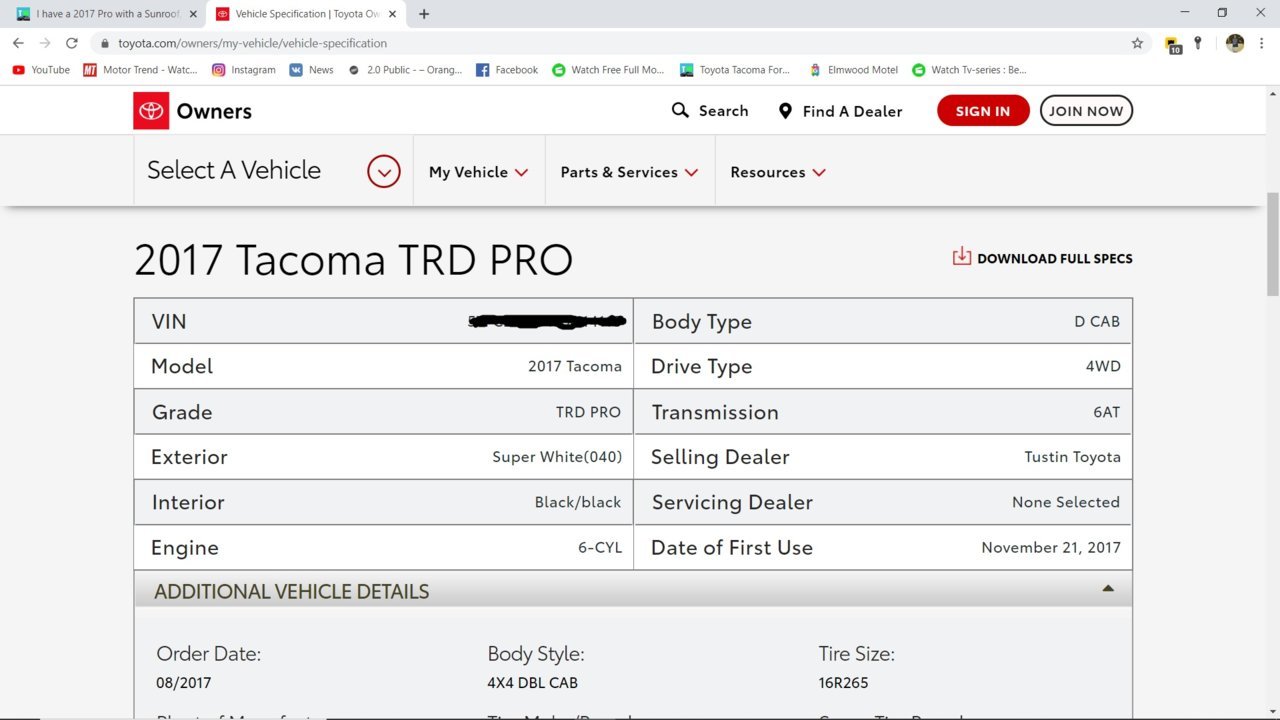Bookmark this page with the star icon
The image size is (1280, 720).
point(1137,43)
